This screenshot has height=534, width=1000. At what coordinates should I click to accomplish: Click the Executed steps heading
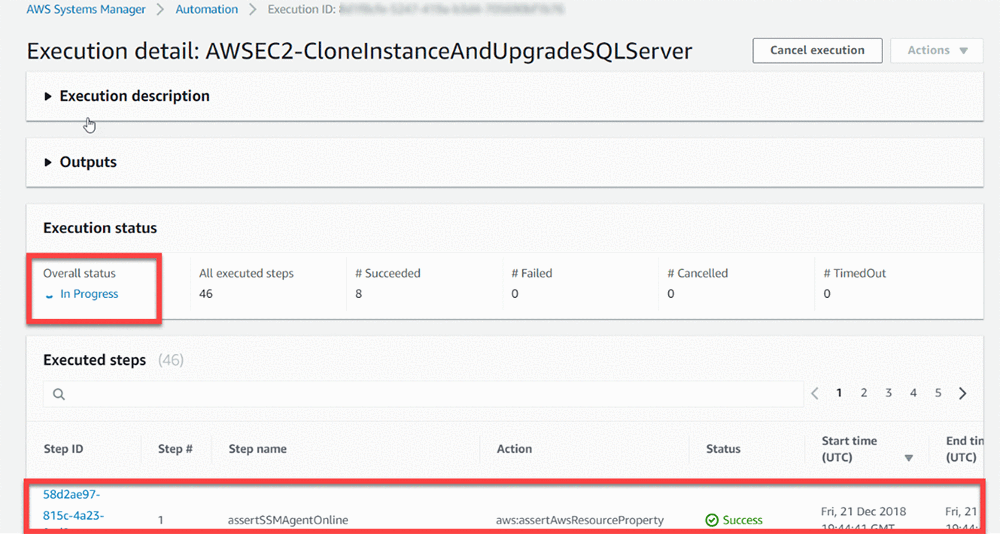pyautogui.click(x=94, y=360)
